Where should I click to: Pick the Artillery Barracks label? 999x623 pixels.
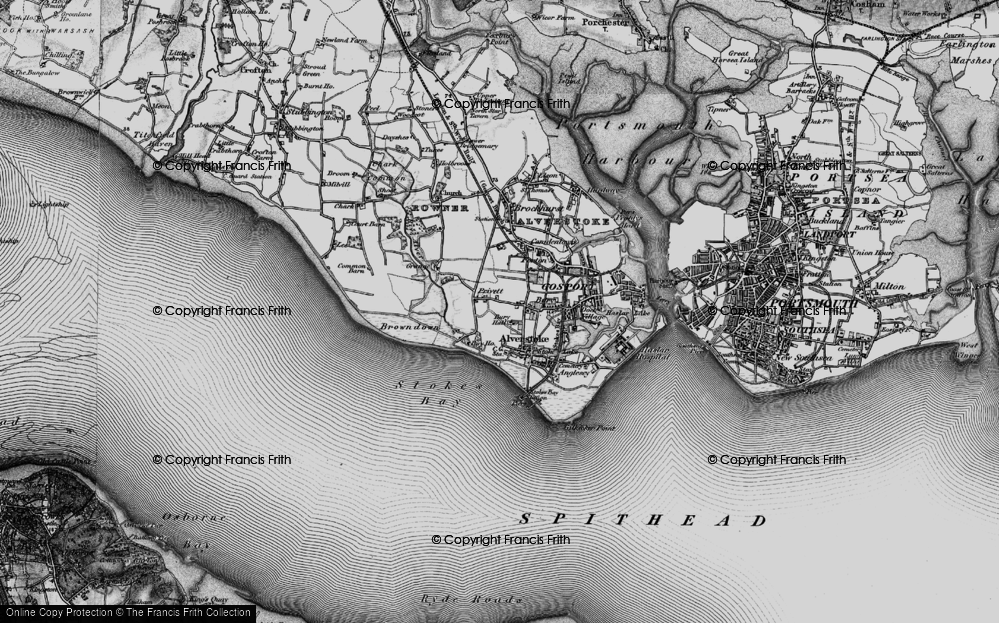[x=801, y=87]
